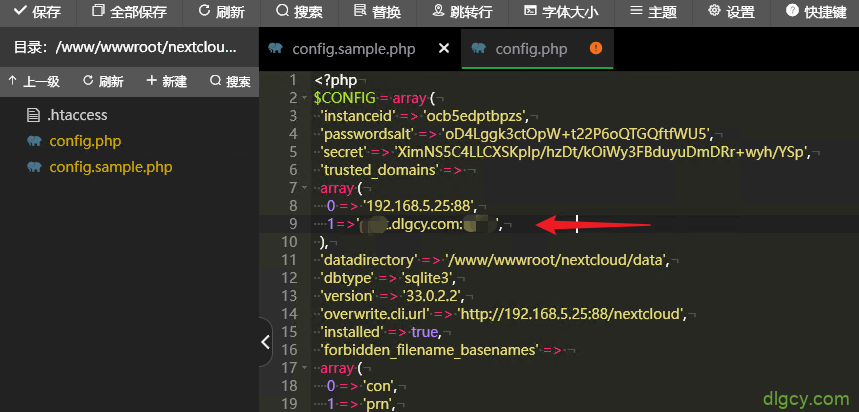The height and width of the screenshot is (412, 859).
Task: Click the 'secret' key on line 5
Action: click(x=343, y=152)
